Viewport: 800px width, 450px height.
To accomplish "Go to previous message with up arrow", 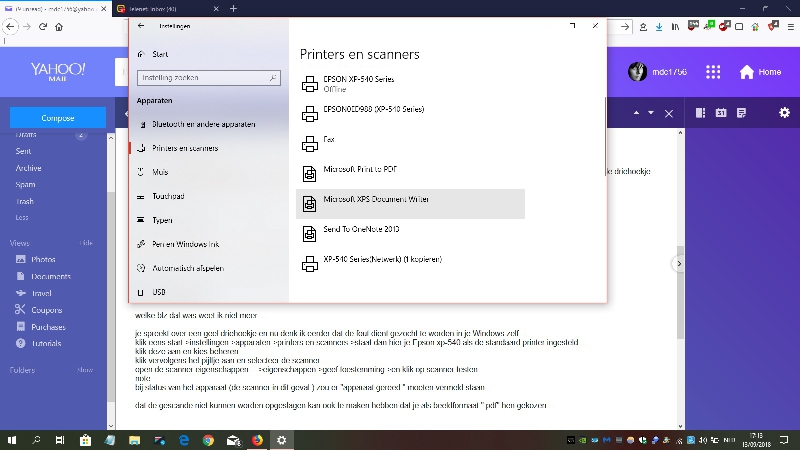I will coord(636,113).
